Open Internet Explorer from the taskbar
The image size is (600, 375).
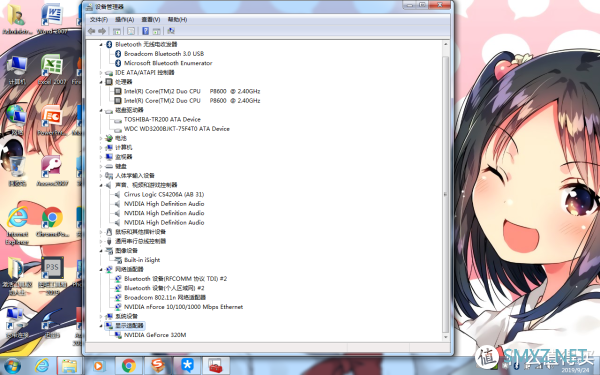[x=42, y=366]
